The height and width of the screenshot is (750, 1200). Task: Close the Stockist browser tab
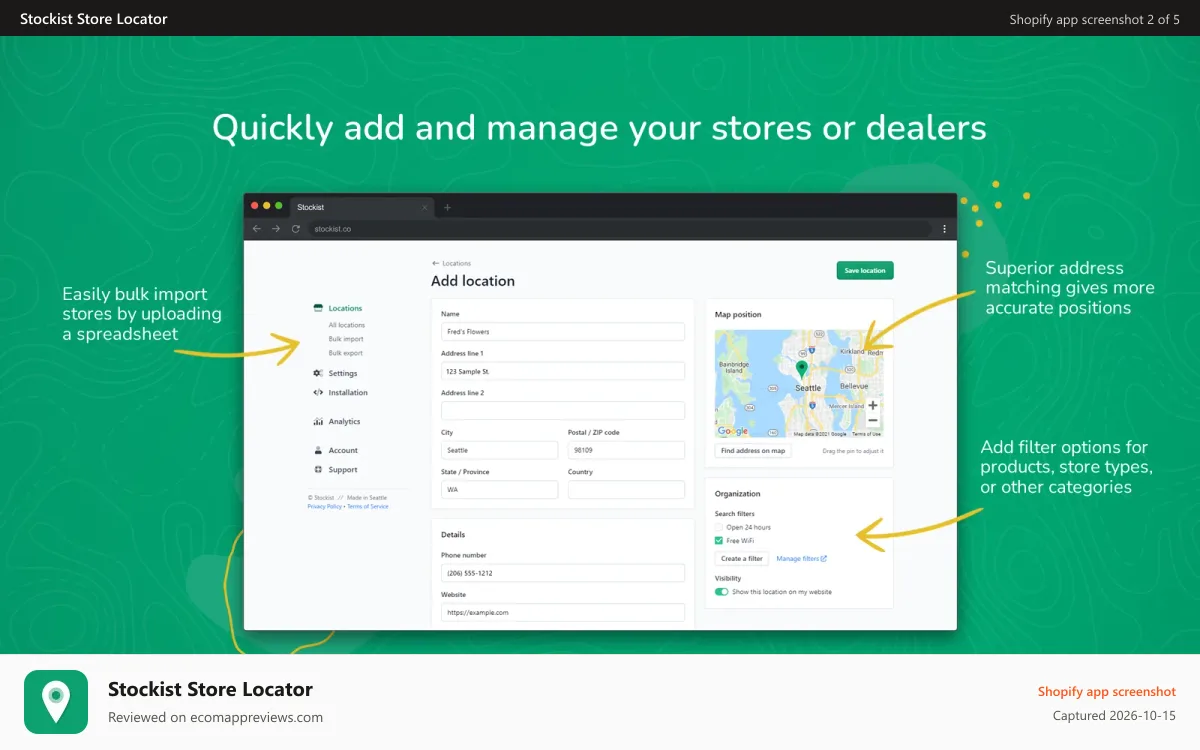click(x=425, y=207)
